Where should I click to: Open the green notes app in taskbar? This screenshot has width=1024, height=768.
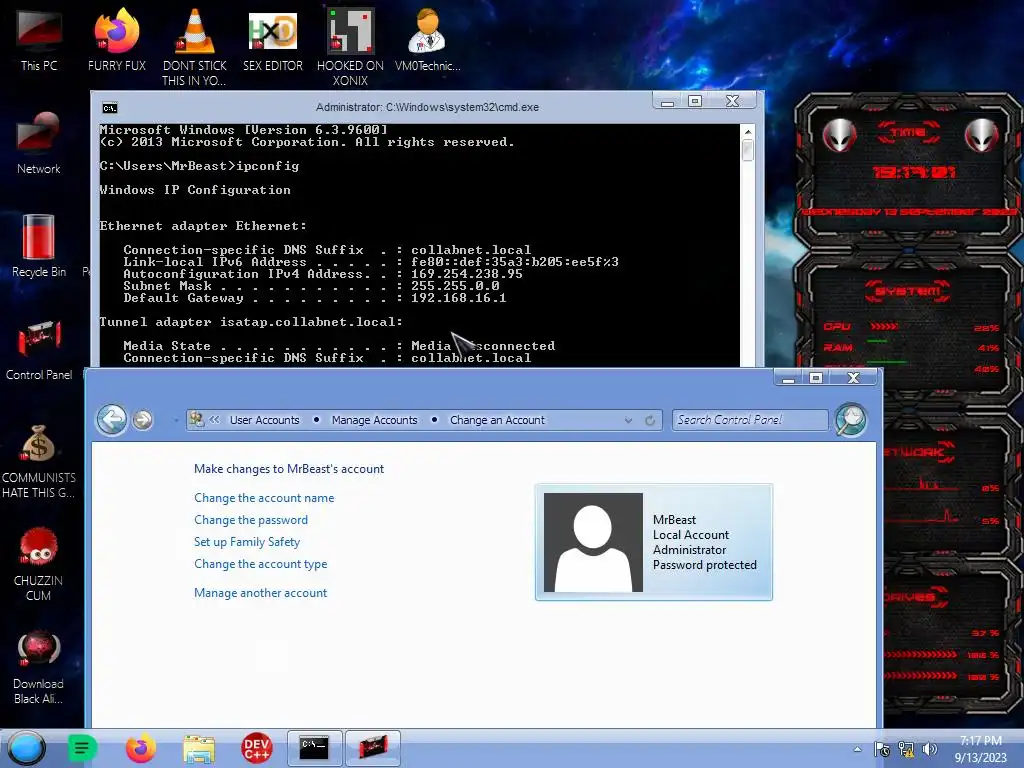coord(82,748)
